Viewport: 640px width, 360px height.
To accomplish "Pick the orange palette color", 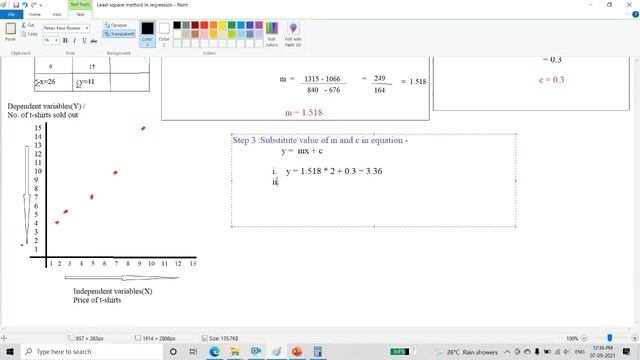I will pyautogui.click(x=213, y=25).
